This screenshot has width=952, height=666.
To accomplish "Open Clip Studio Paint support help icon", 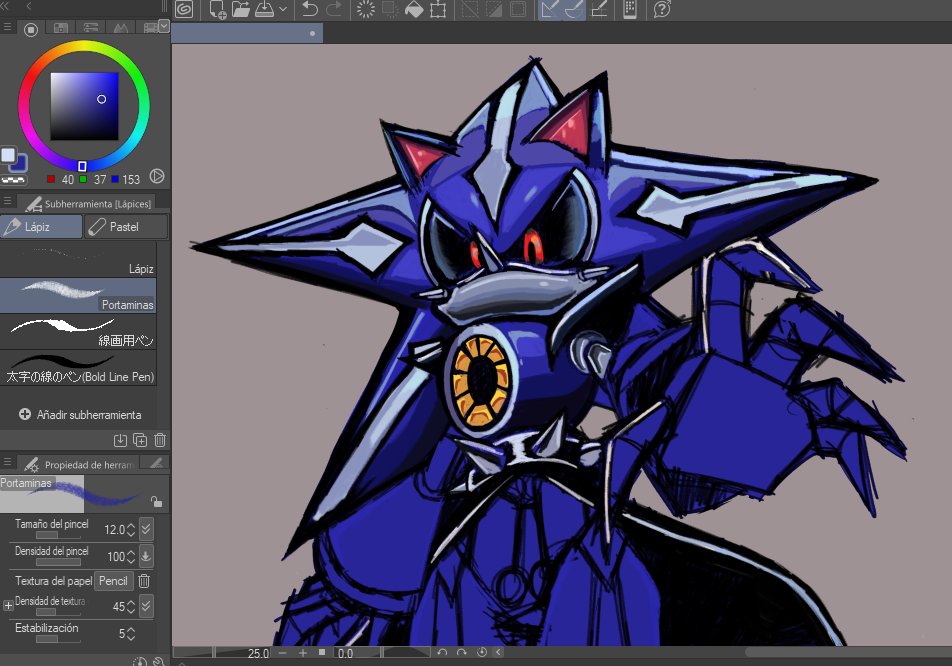I will click(x=662, y=9).
